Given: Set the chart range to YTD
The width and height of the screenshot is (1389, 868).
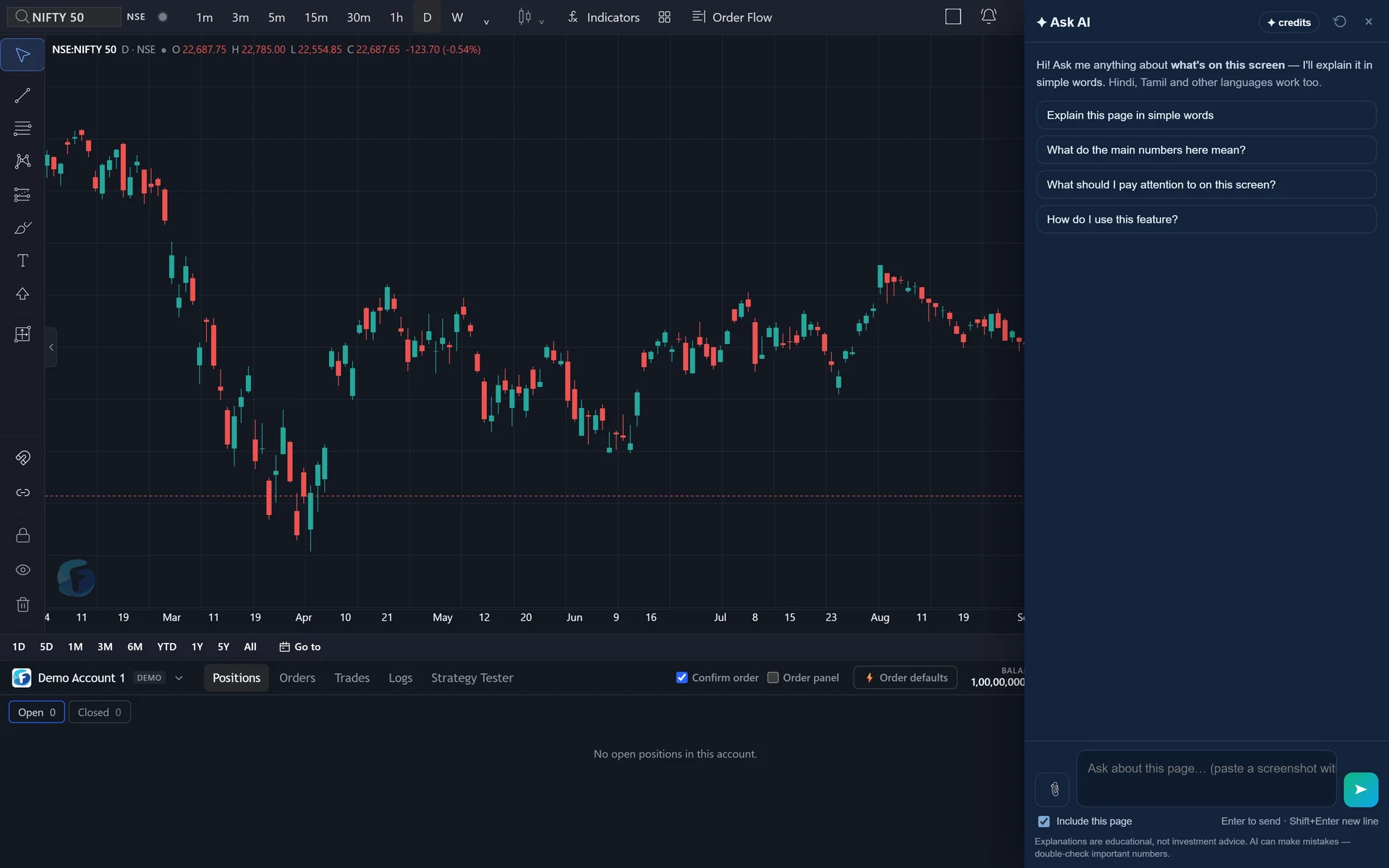Looking at the screenshot, I should tap(166, 647).
